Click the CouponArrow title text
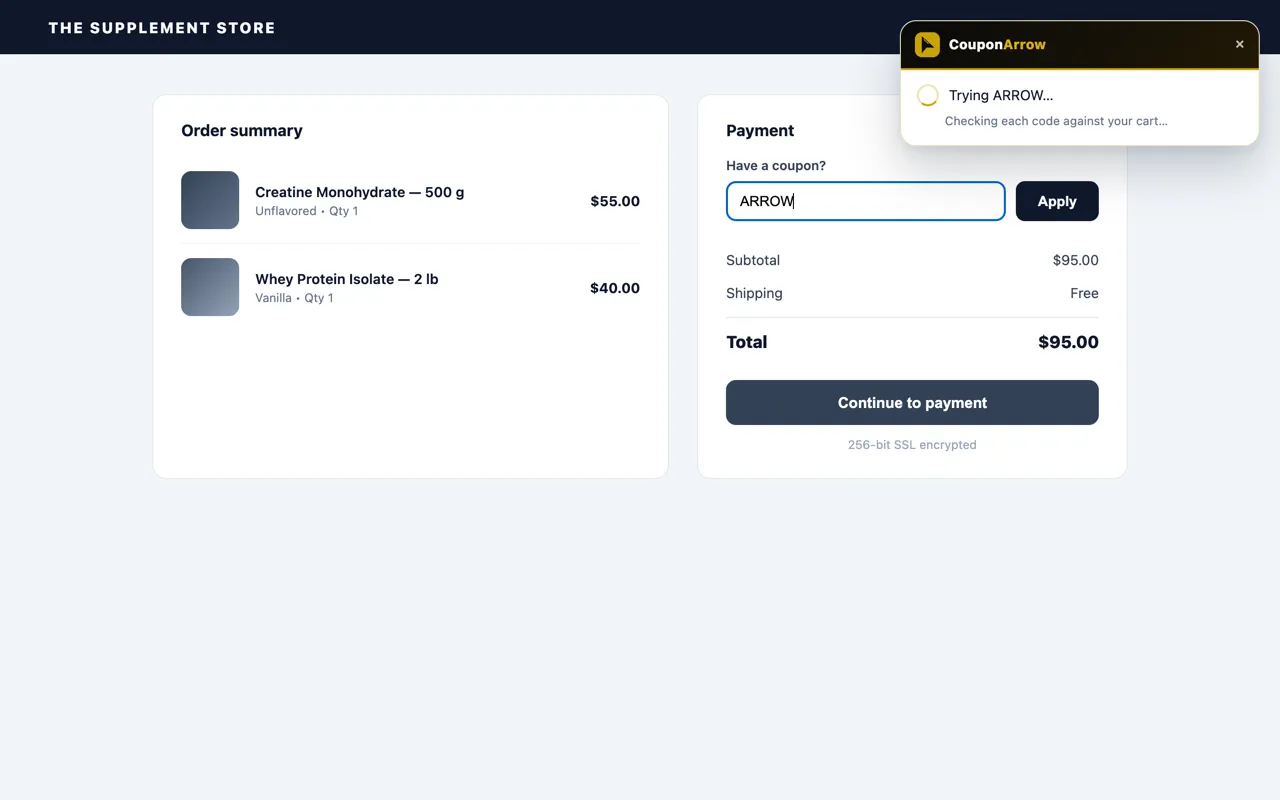 point(997,44)
